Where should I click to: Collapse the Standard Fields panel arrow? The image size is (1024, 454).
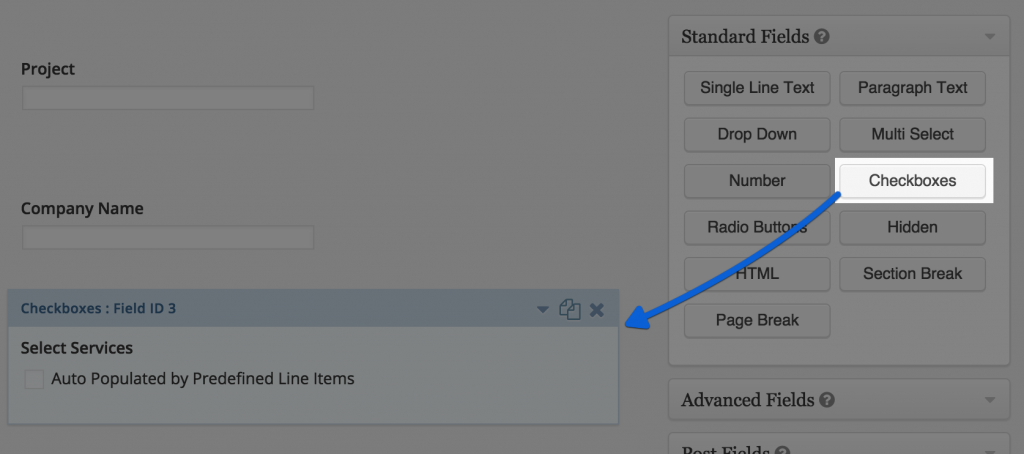pos(990,37)
